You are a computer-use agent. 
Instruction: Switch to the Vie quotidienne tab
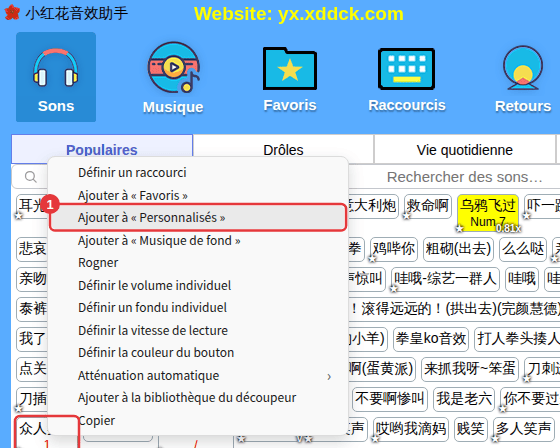(465, 150)
